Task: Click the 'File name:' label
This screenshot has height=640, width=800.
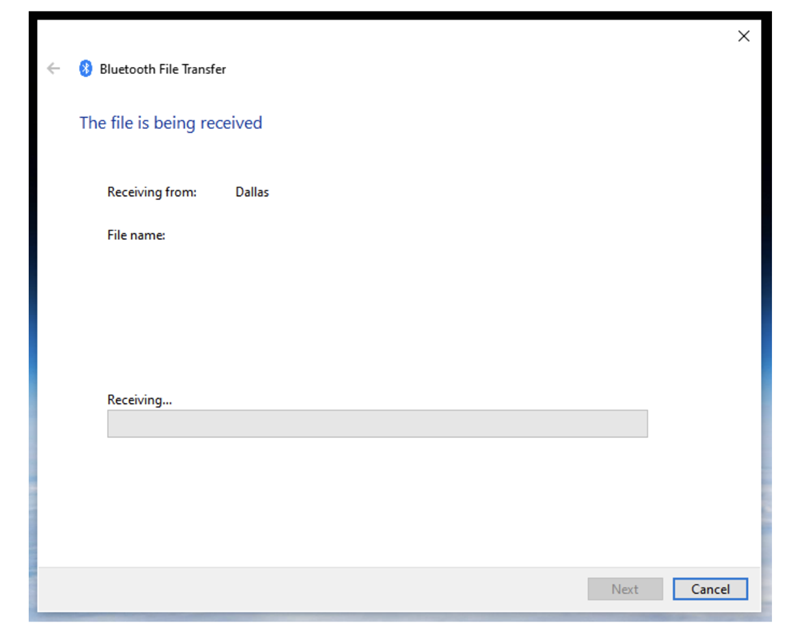Action: click(136, 236)
